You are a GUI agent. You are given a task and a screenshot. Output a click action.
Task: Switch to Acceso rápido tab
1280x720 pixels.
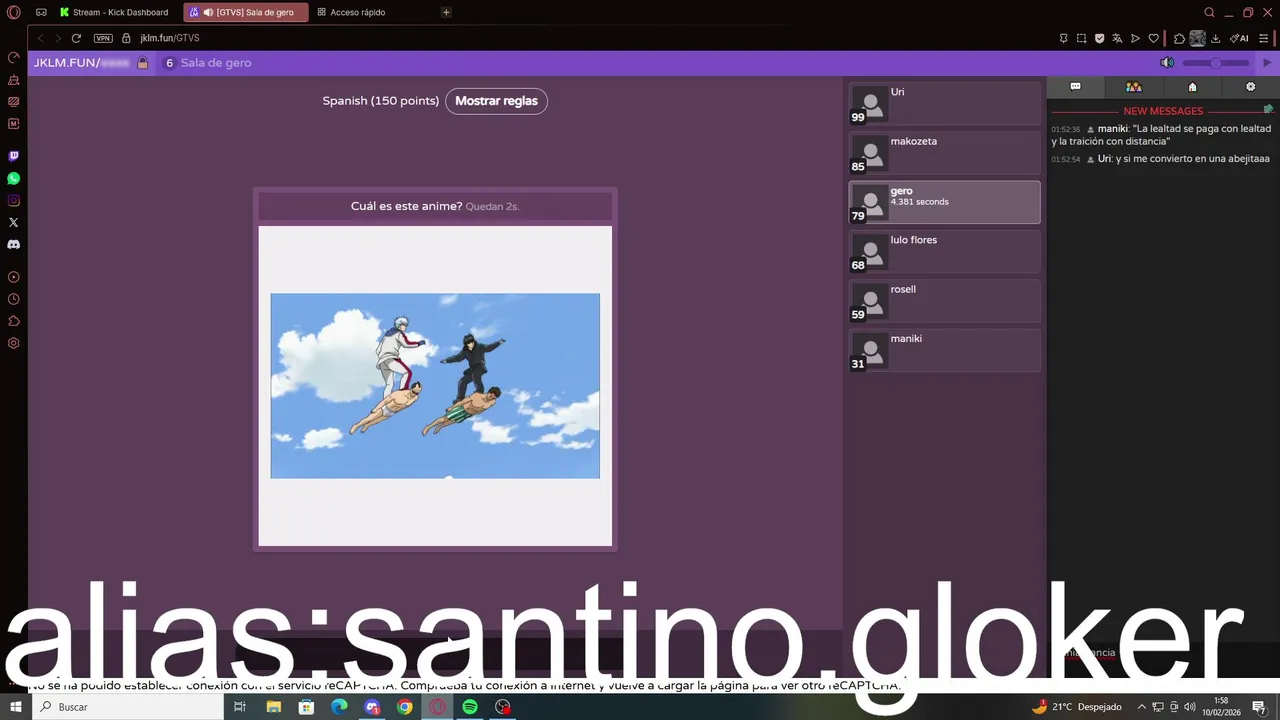[351, 12]
